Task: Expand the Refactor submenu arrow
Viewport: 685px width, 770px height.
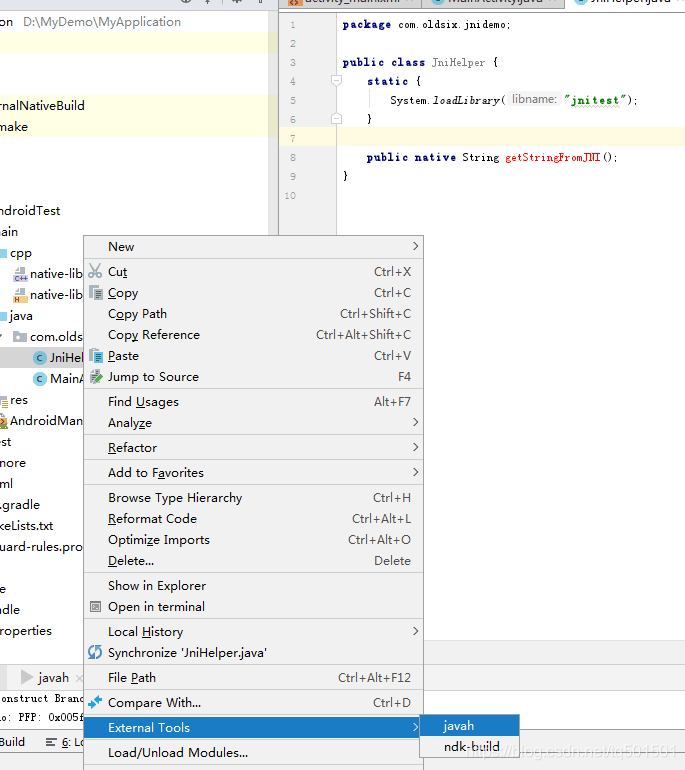Action: click(x=415, y=447)
